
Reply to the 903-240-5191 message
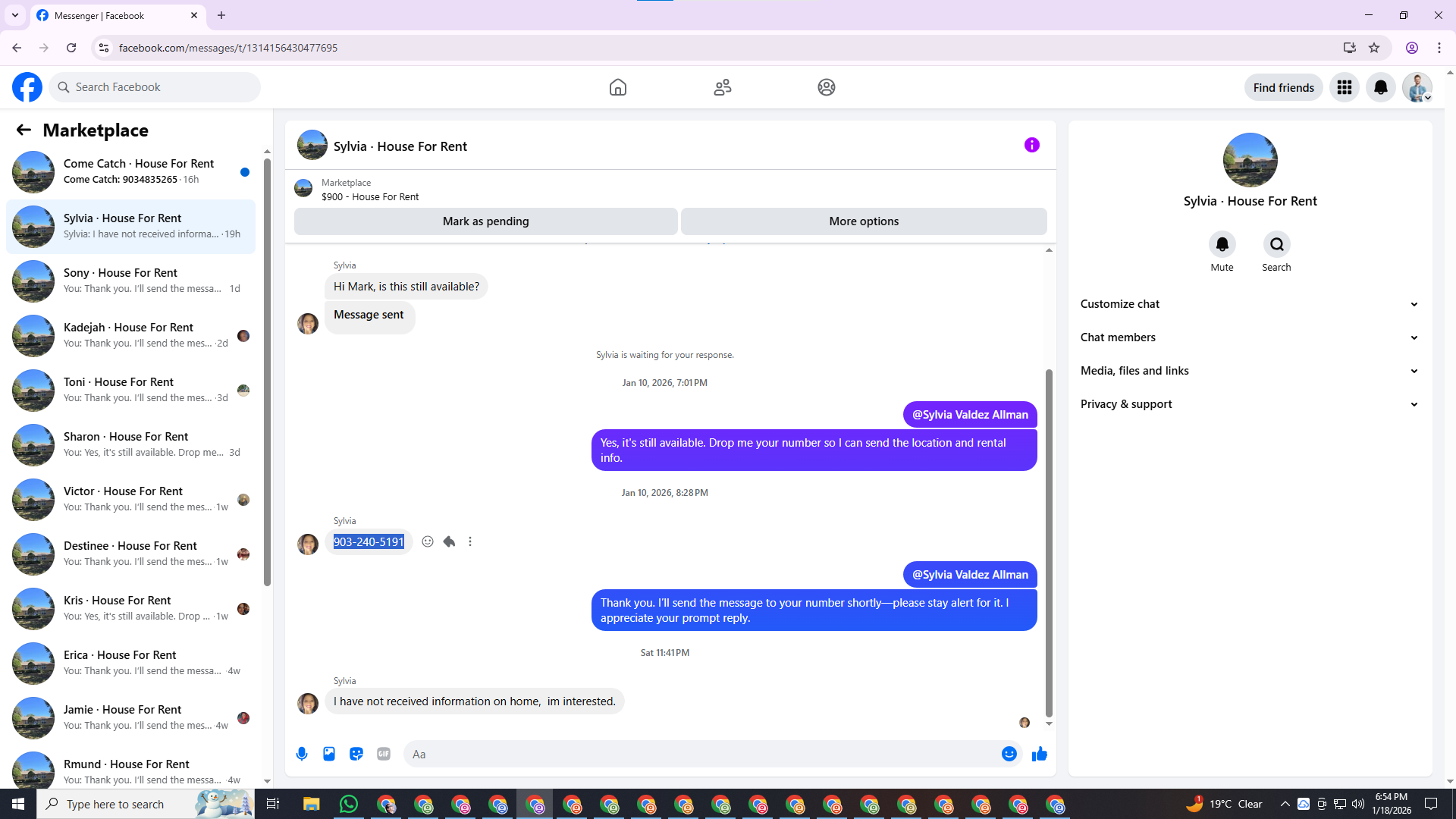[449, 541]
